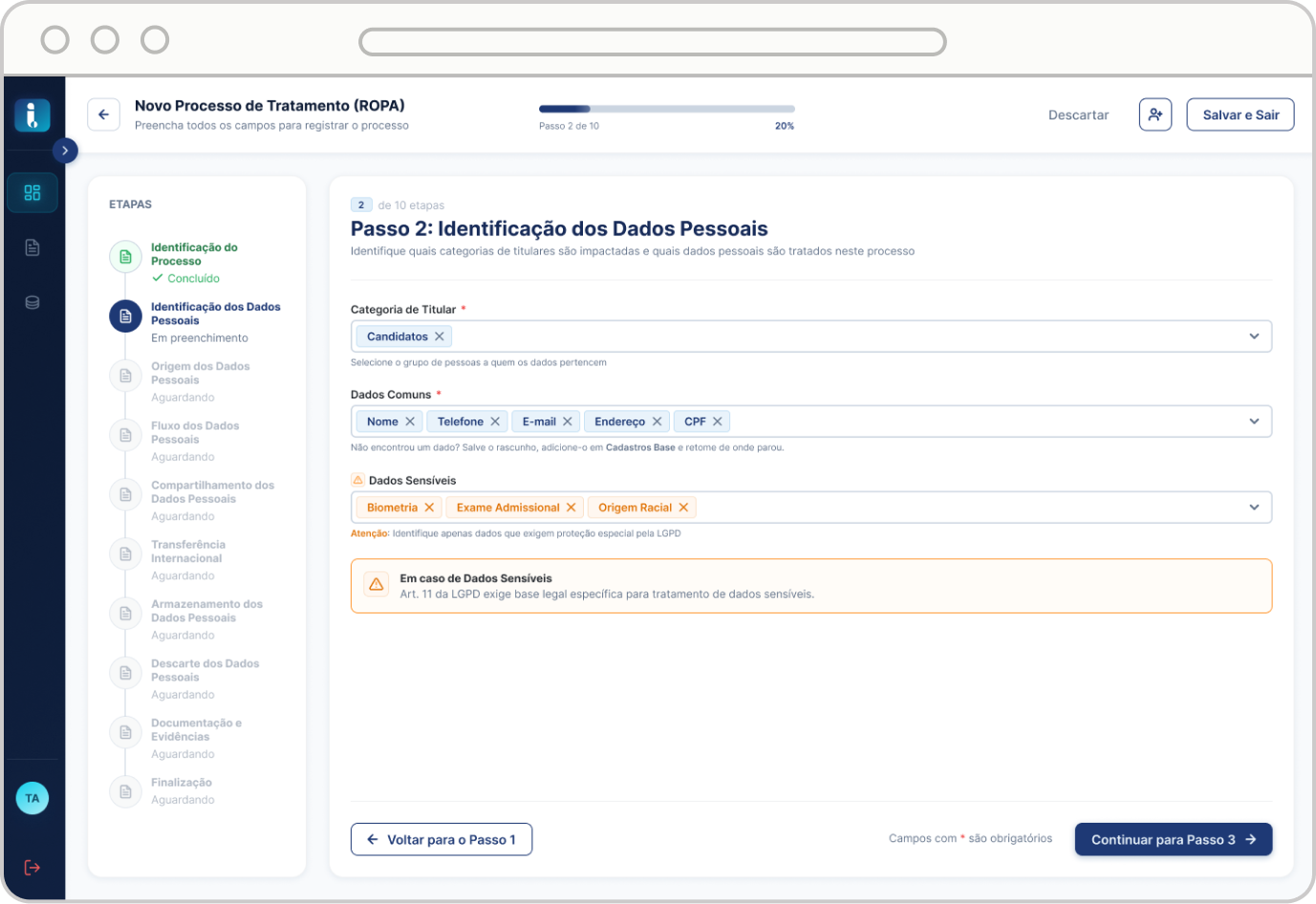The width and height of the screenshot is (1316, 904).
Task: Expand the Dados Sensíveis dropdown
Action: (x=1254, y=507)
